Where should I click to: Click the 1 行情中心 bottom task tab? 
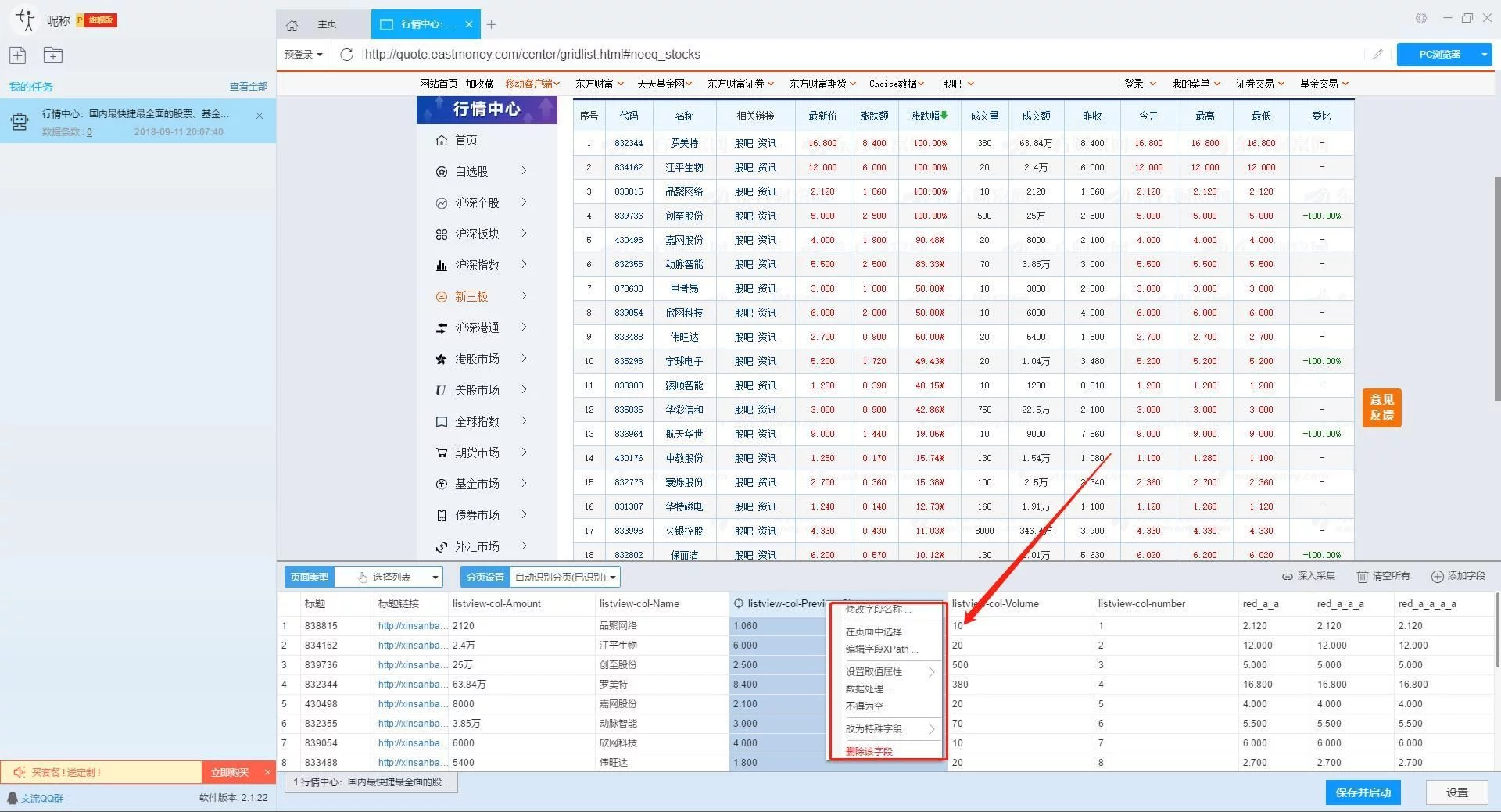click(371, 782)
